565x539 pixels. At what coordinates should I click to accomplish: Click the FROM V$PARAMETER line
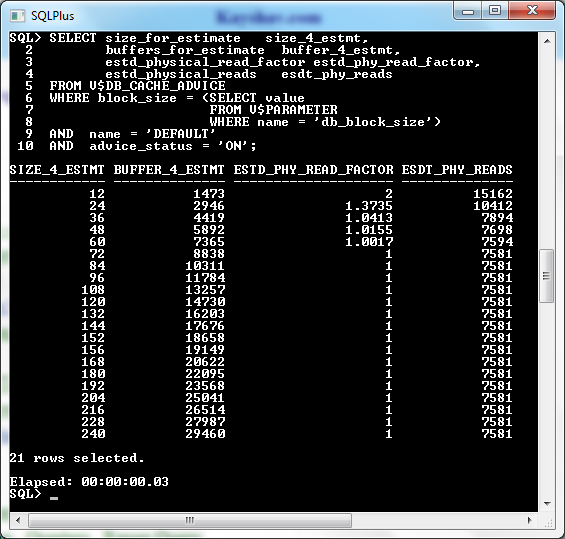[x=273, y=110]
